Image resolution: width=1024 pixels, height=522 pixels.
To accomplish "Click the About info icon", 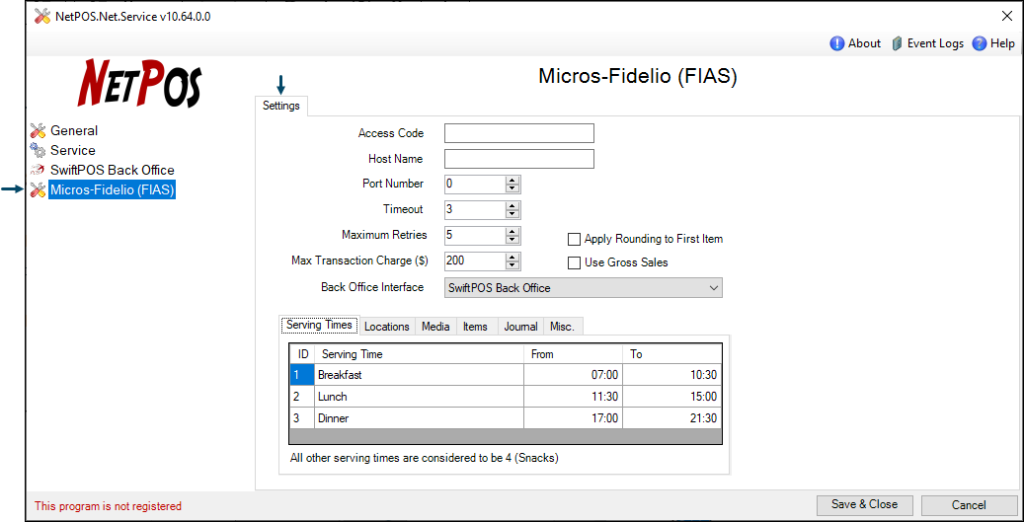I will pyautogui.click(x=837, y=44).
